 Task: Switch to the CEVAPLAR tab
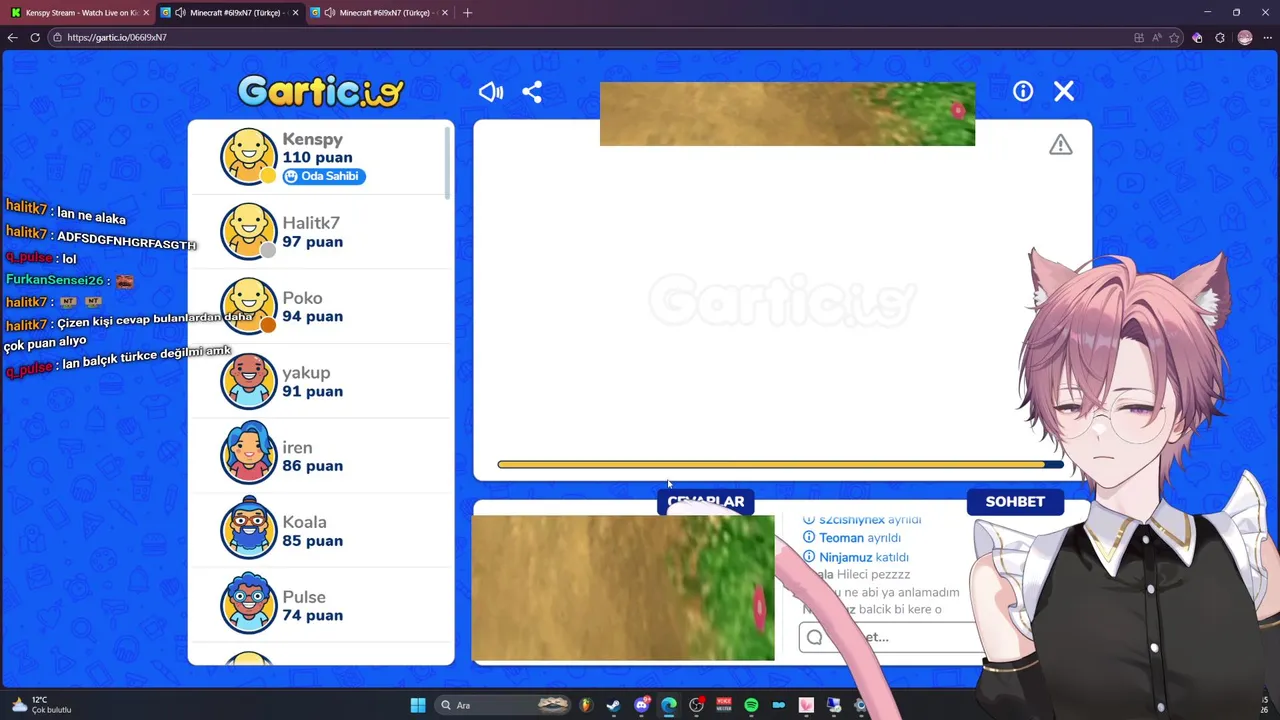706,502
